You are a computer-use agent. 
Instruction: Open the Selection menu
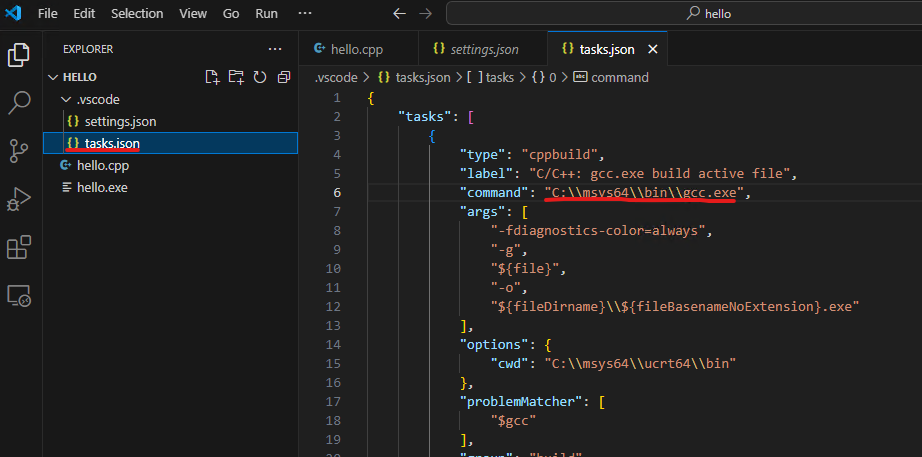(x=137, y=14)
